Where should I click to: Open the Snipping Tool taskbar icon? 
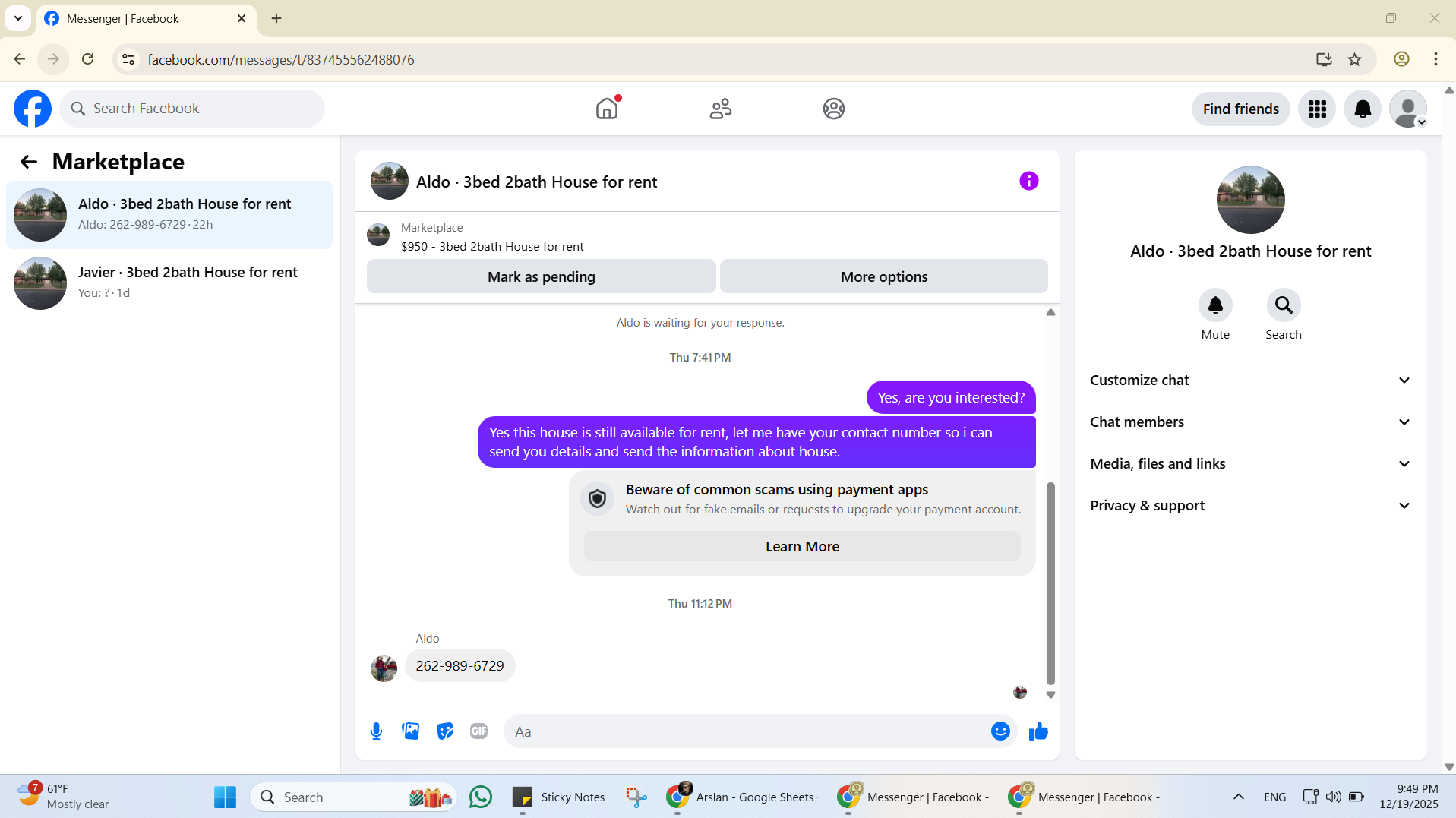[x=636, y=797]
